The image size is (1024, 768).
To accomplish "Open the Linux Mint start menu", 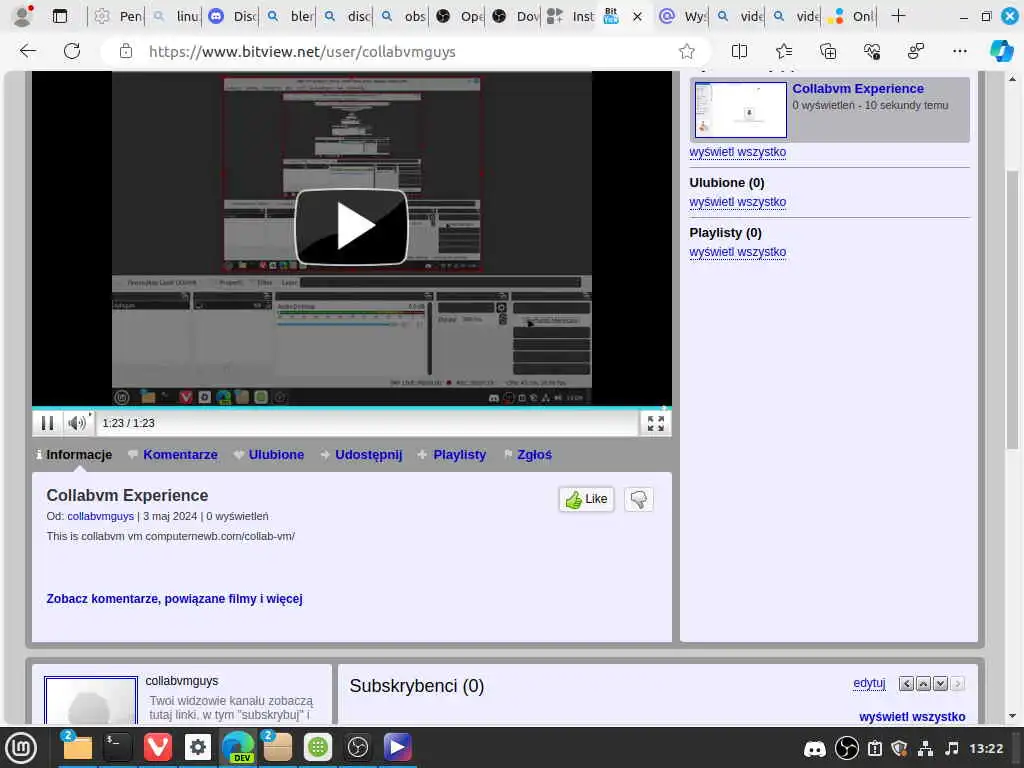I will pyautogui.click(x=21, y=748).
